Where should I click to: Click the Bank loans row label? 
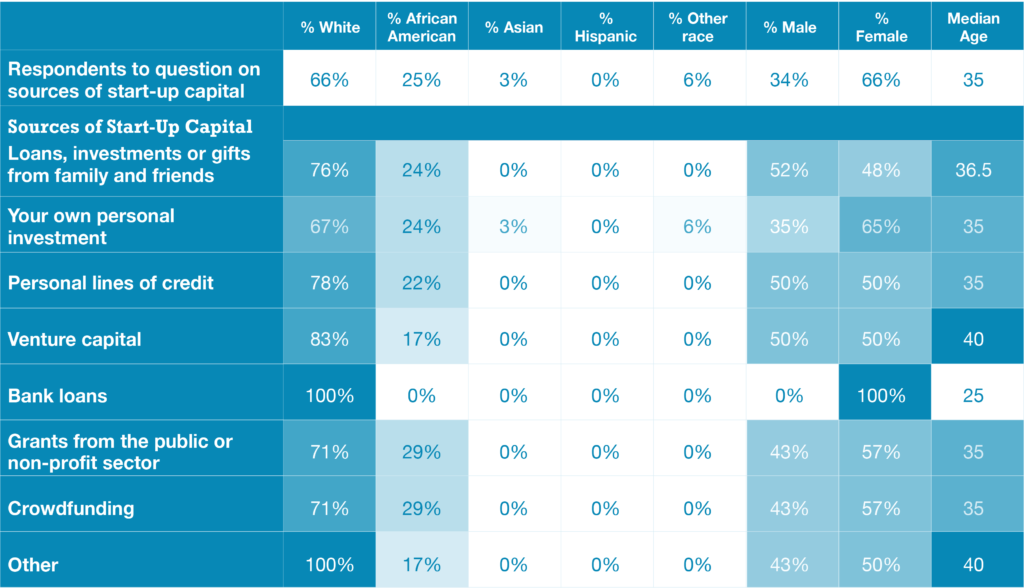click(x=58, y=395)
